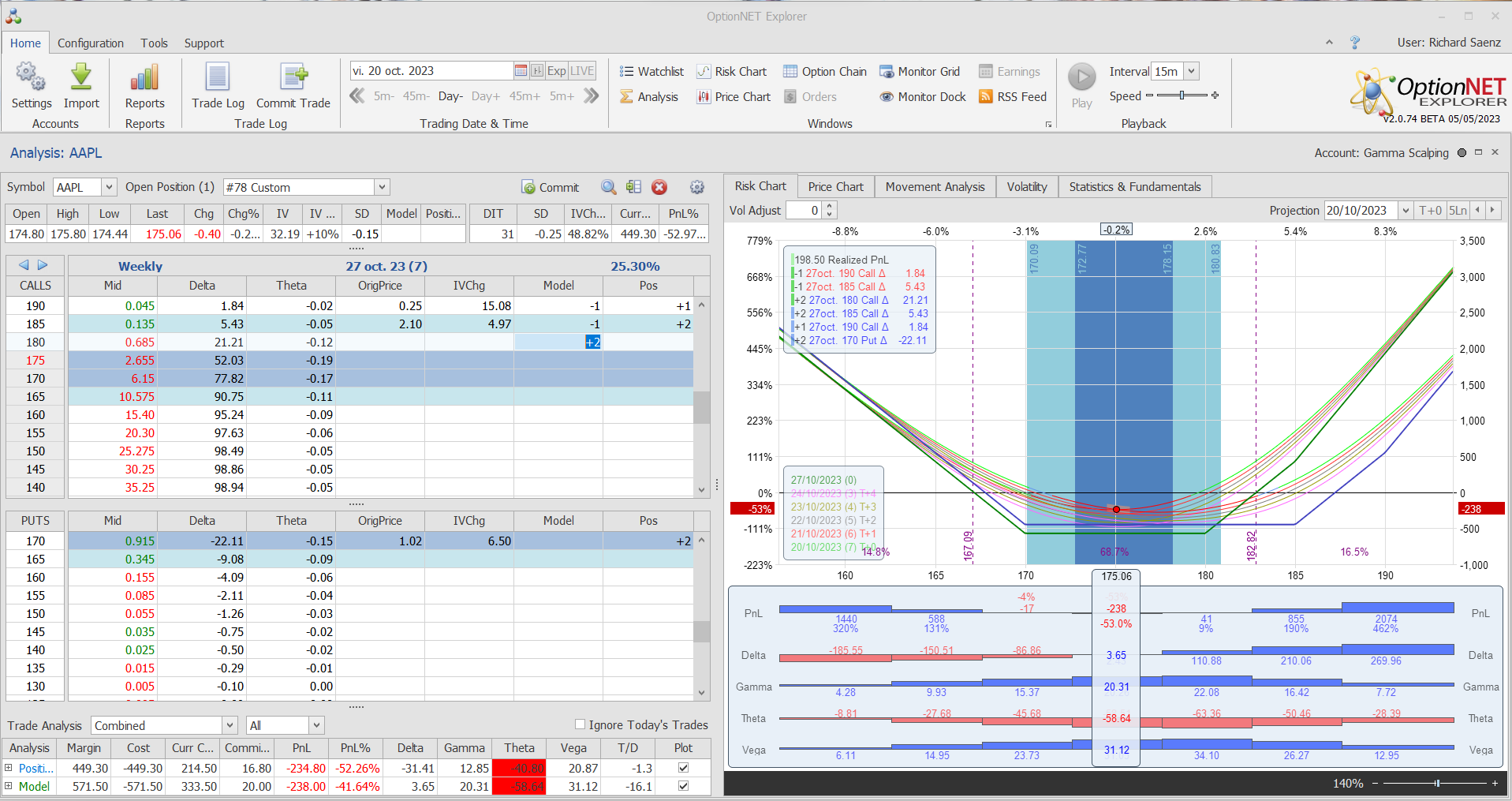Open the RSS Feed window
Screen dimensions: 1512x801
pyautogui.click(x=1013, y=97)
